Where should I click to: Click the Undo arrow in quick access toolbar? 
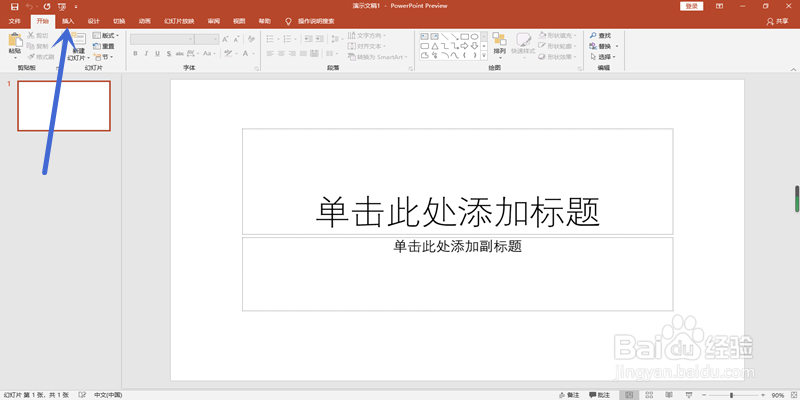coord(29,6)
